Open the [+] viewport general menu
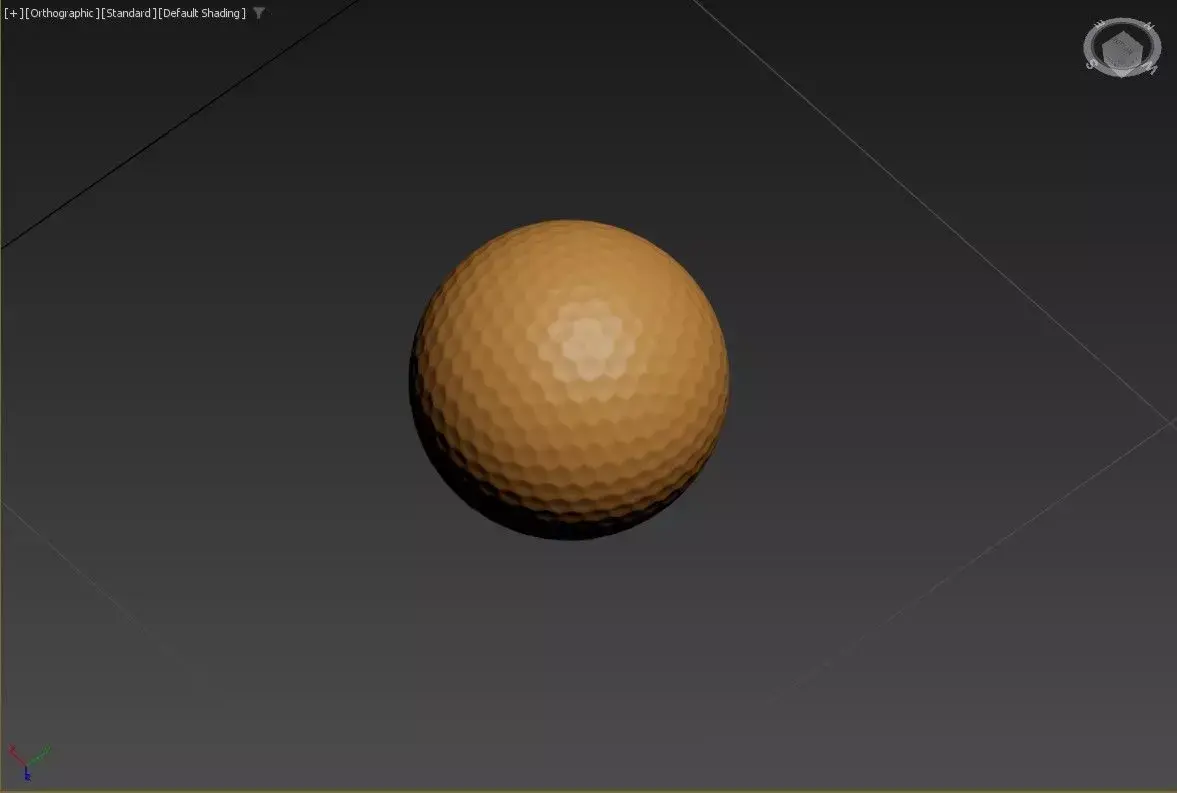Viewport: 1177px width, 793px height. [14, 14]
